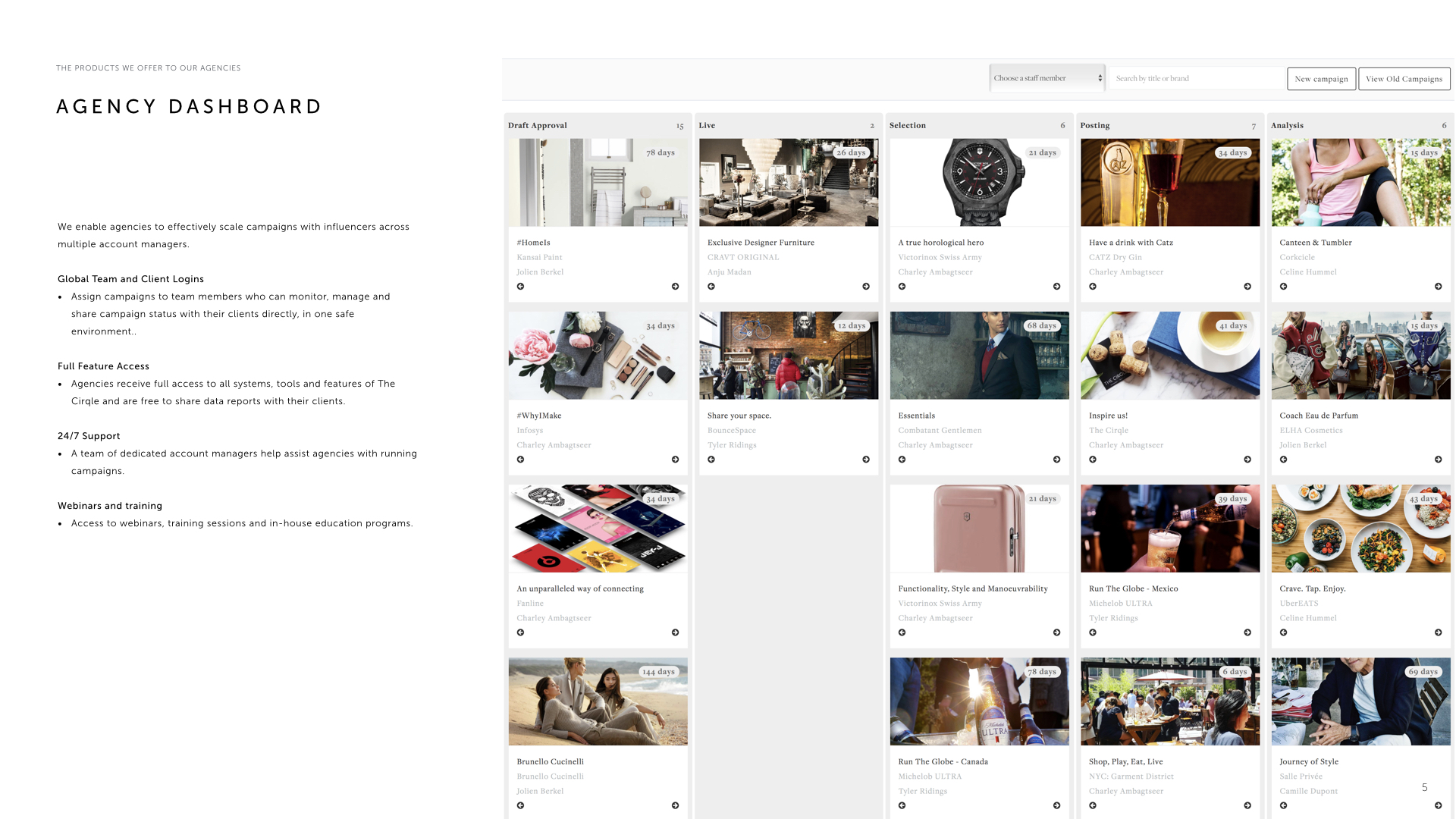Click Camille Dupont staff name

coord(1308,791)
